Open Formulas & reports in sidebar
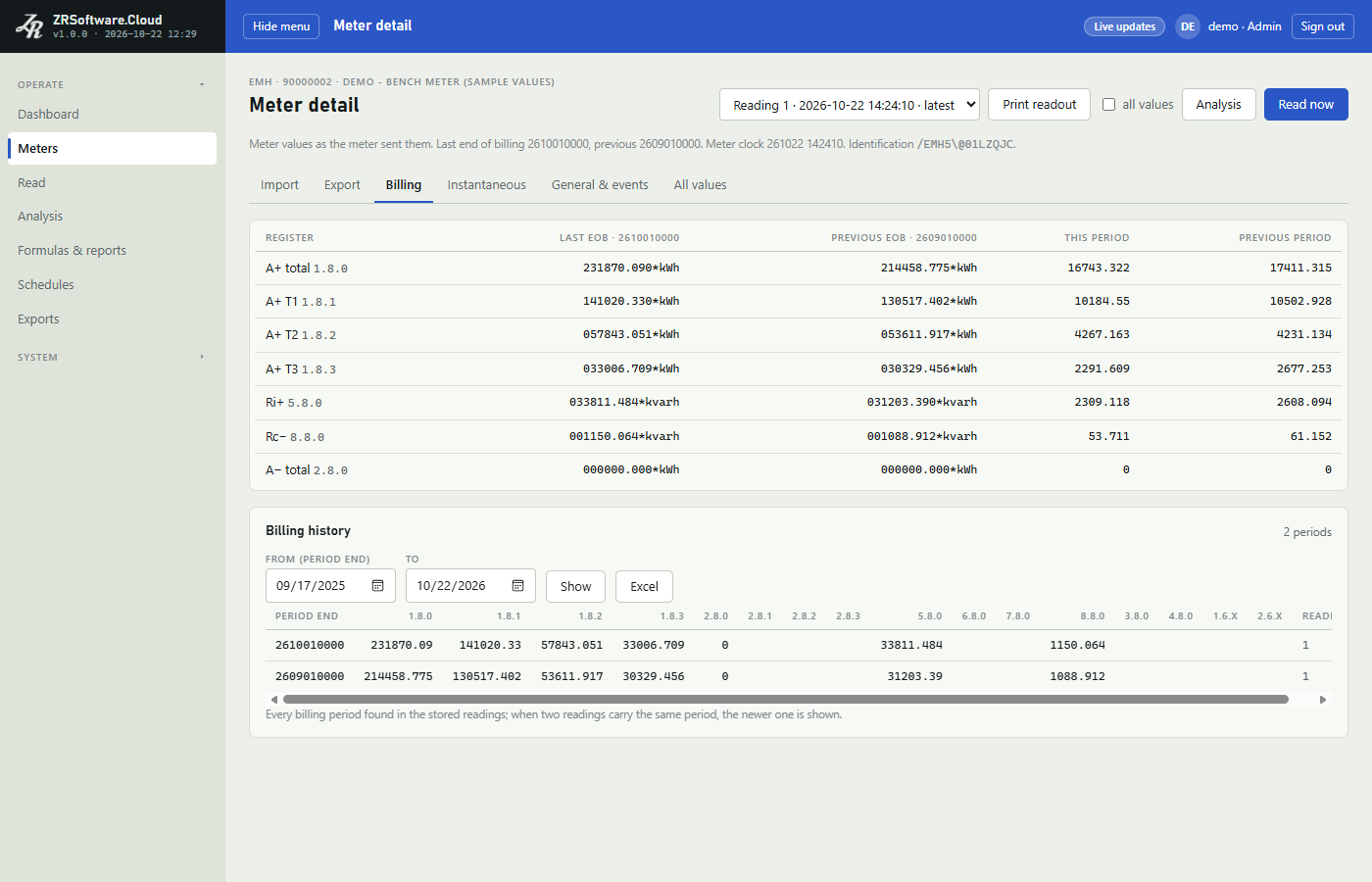This screenshot has height=882, width=1372. tap(112, 251)
